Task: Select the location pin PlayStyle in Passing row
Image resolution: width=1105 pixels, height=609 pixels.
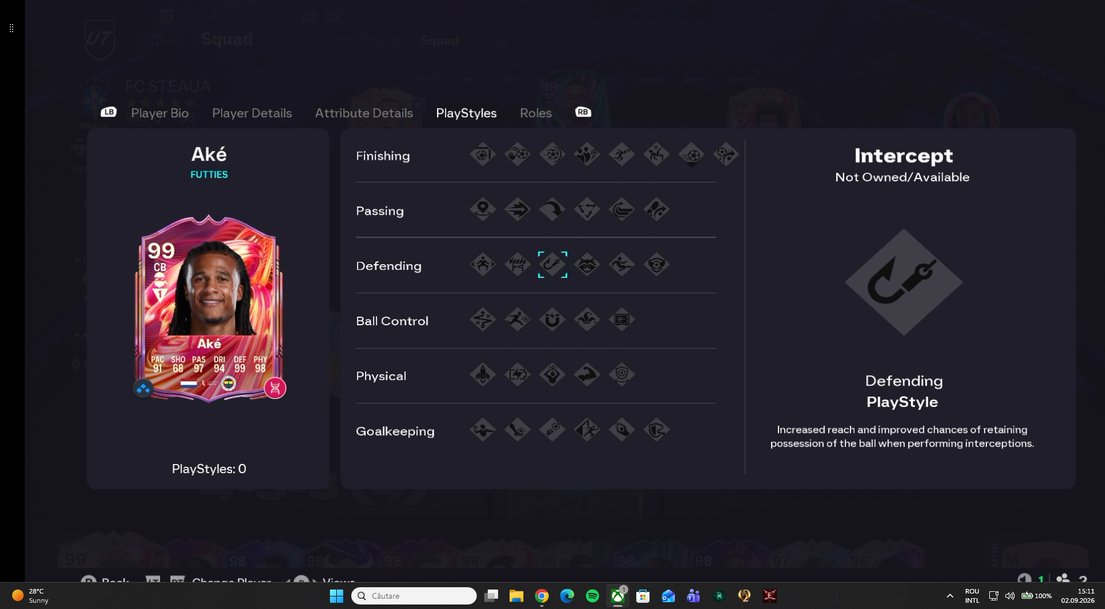Action: coord(483,209)
